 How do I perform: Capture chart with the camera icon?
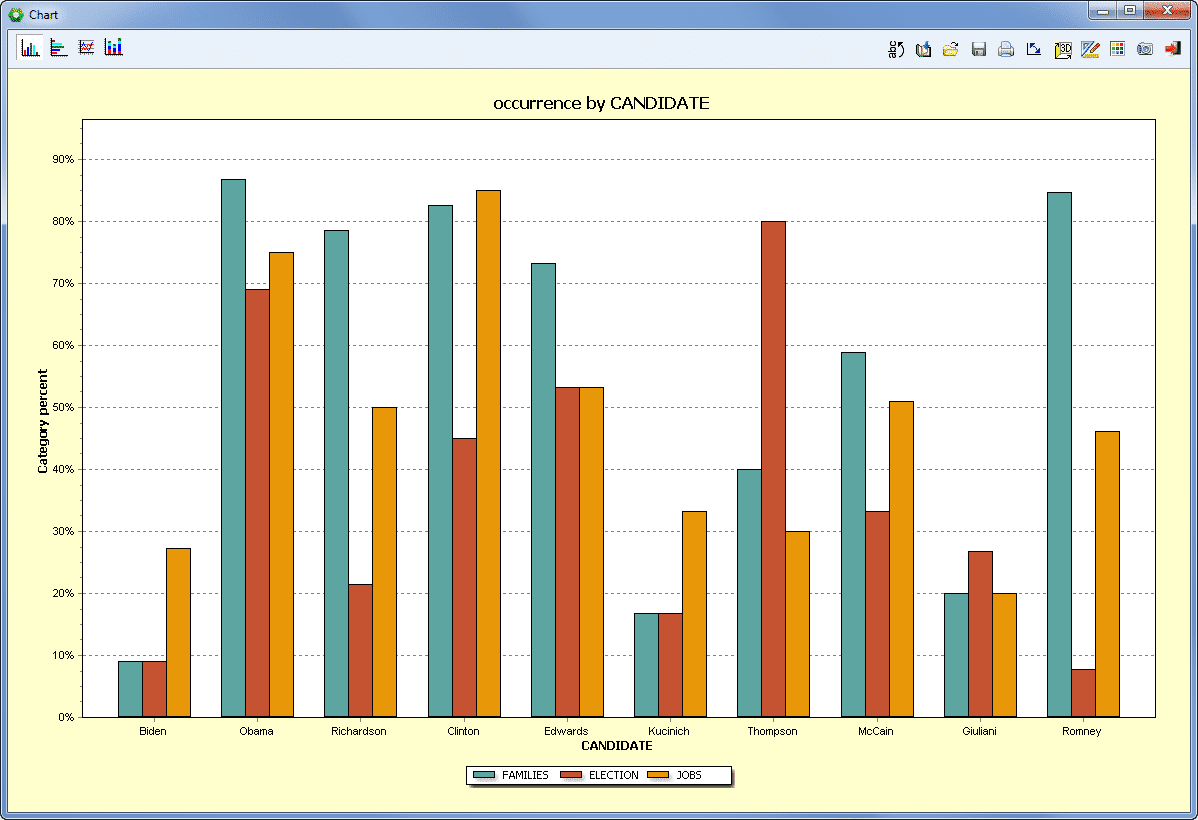(x=1145, y=49)
